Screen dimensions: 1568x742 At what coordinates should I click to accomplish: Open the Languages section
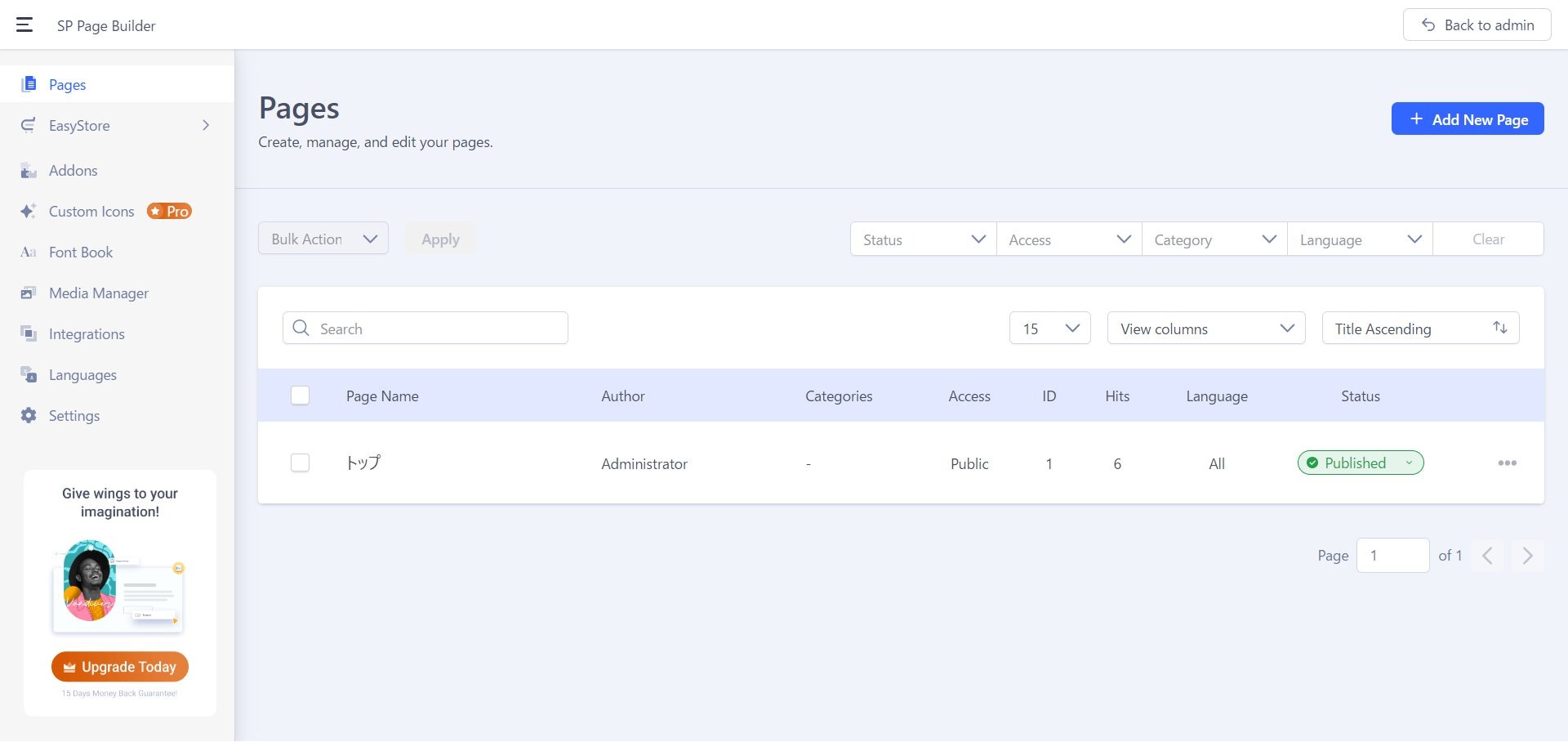tap(82, 374)
